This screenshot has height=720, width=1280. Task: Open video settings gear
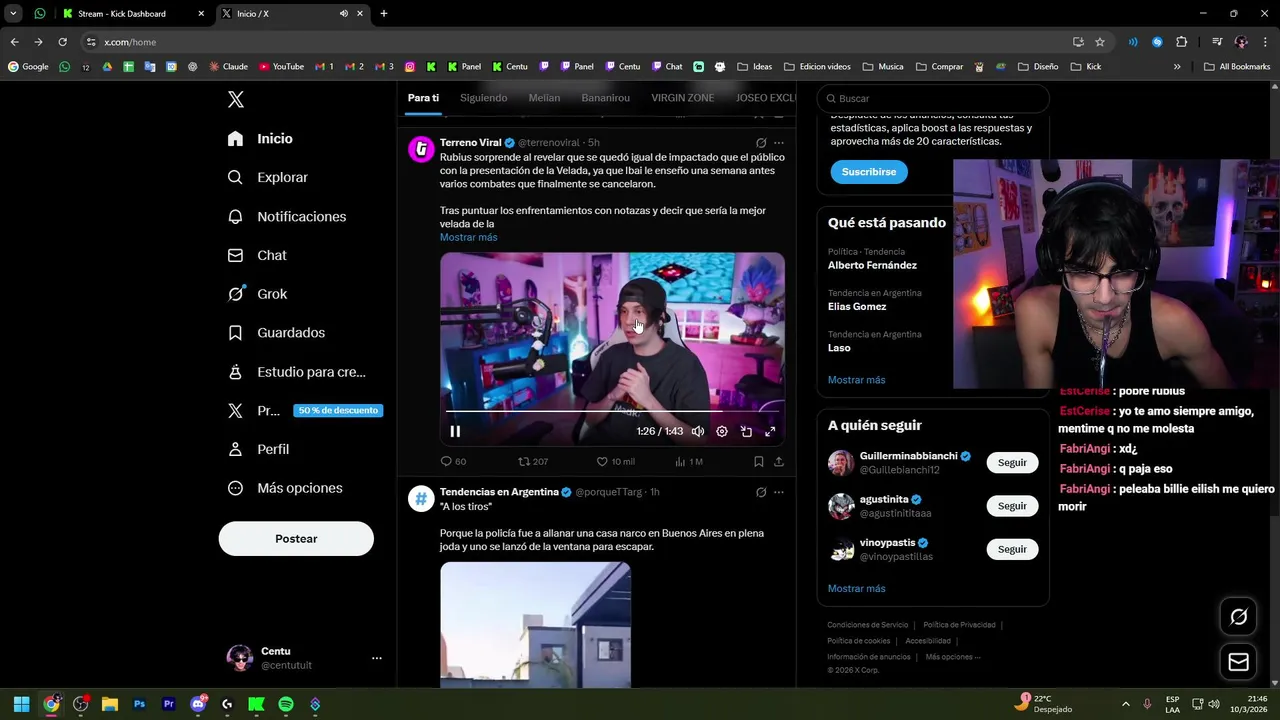[722, 431]
